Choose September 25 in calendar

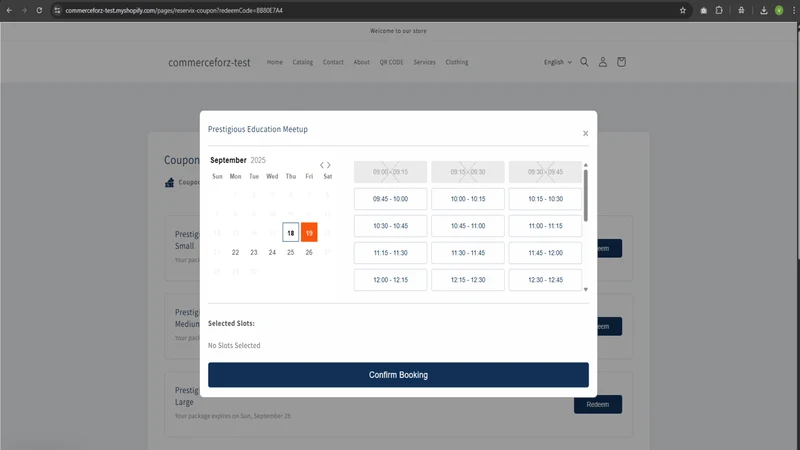[290, 252]
